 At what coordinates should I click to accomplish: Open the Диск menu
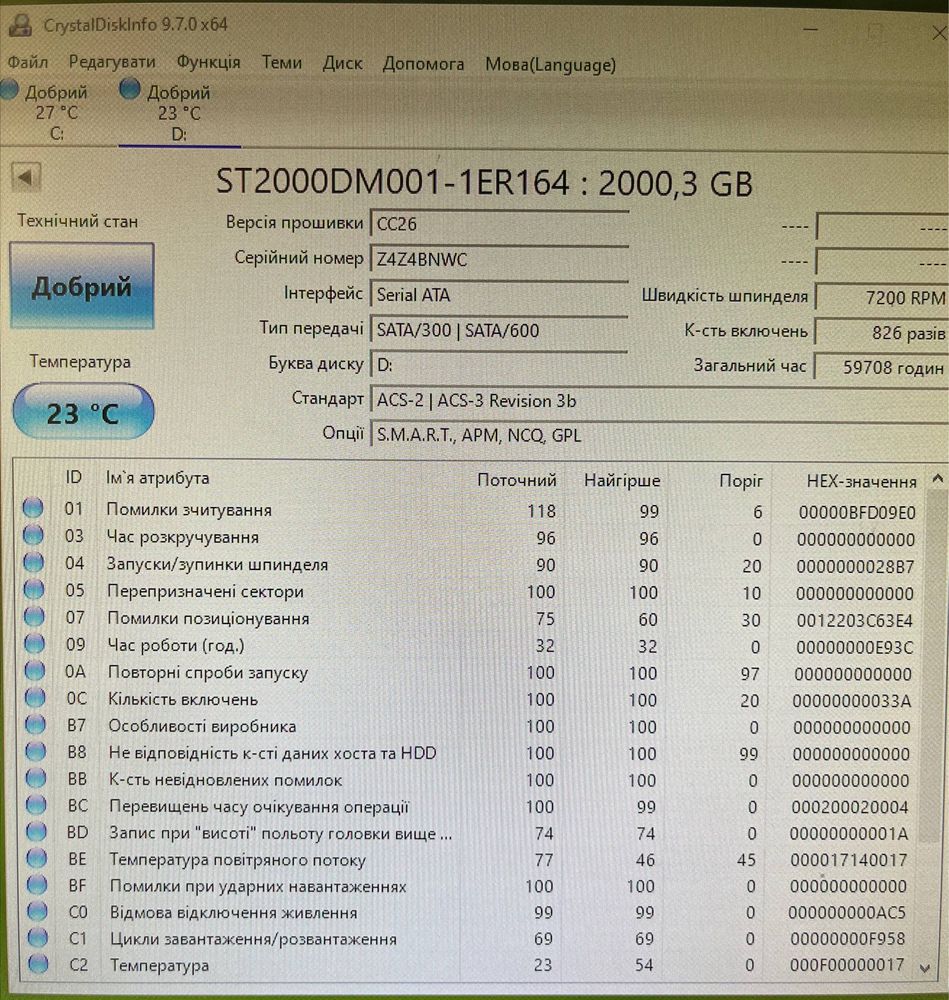point(342,63)
